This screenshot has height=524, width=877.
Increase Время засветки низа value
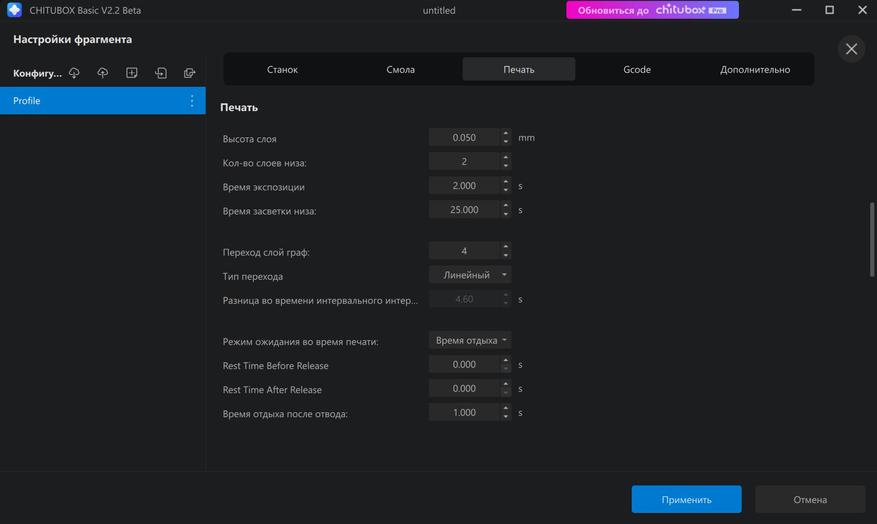[506, 206]
